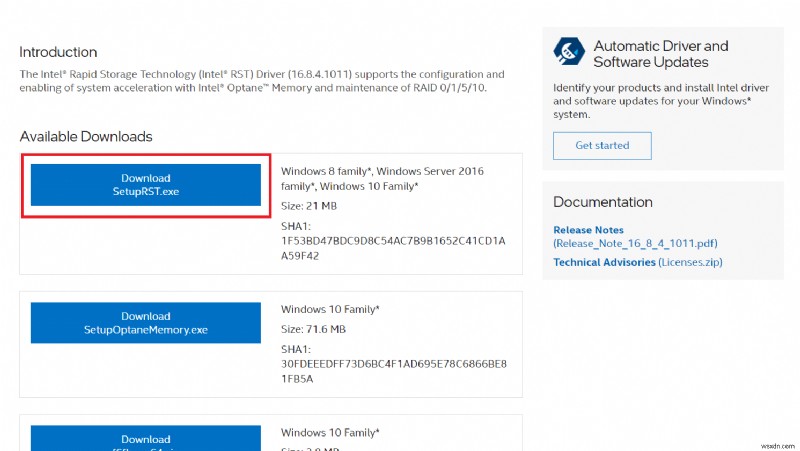The height and width of the screenshot is (451, 800).
Task: Click the Download SetupOptaneMemory.exe button
Action: pyautogui.click(x=145, y=322)
